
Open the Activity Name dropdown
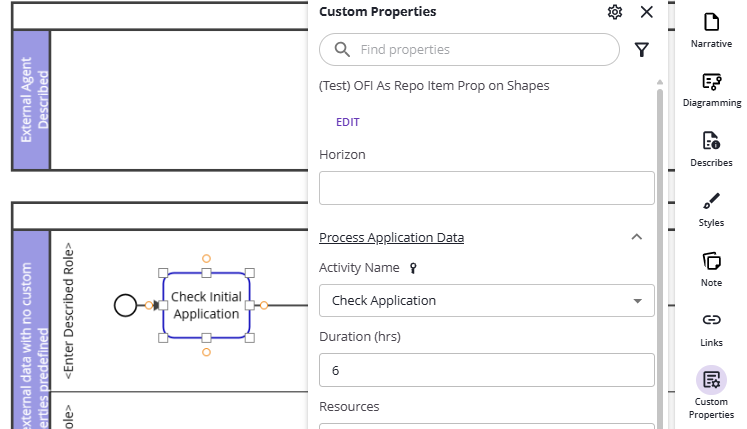pos(637,301)
